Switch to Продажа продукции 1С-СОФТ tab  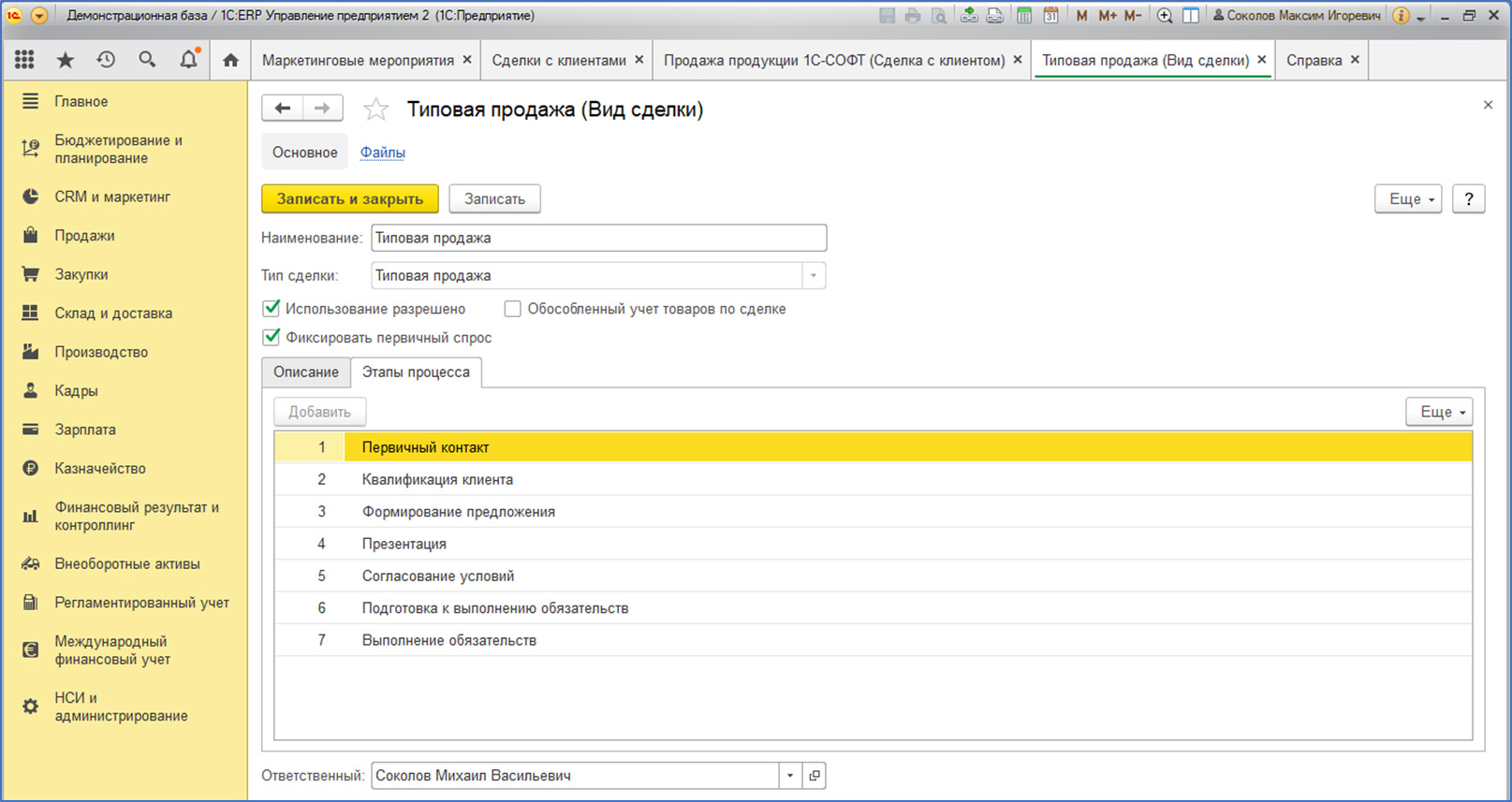[x=834, y=60]
